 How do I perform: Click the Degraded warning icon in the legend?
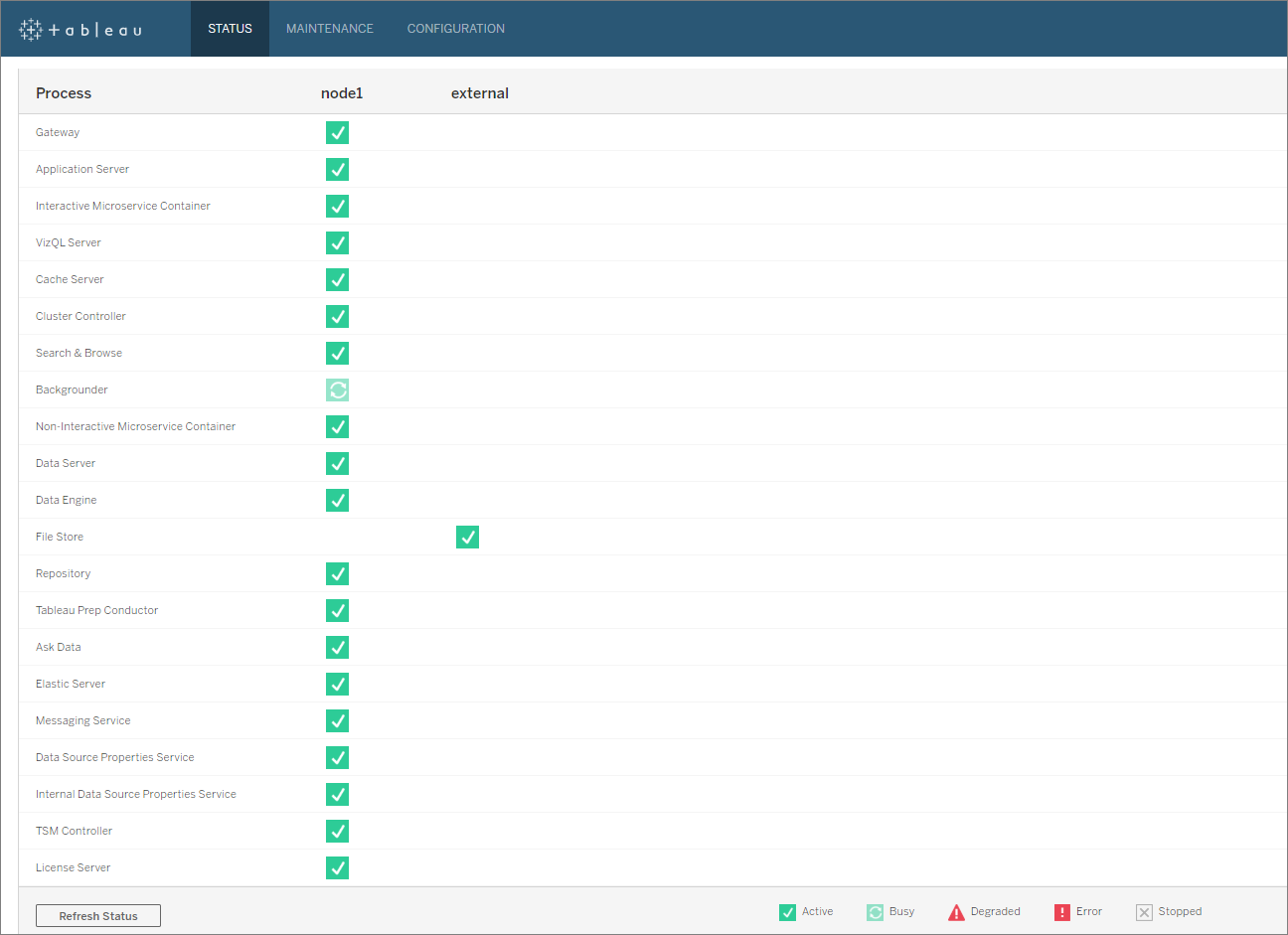pyautogui.click(x=955, y=911)
